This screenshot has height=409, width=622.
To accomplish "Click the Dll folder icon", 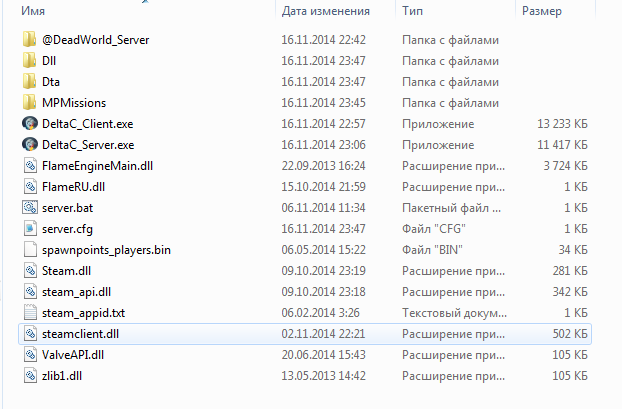I will coord(29,61).
